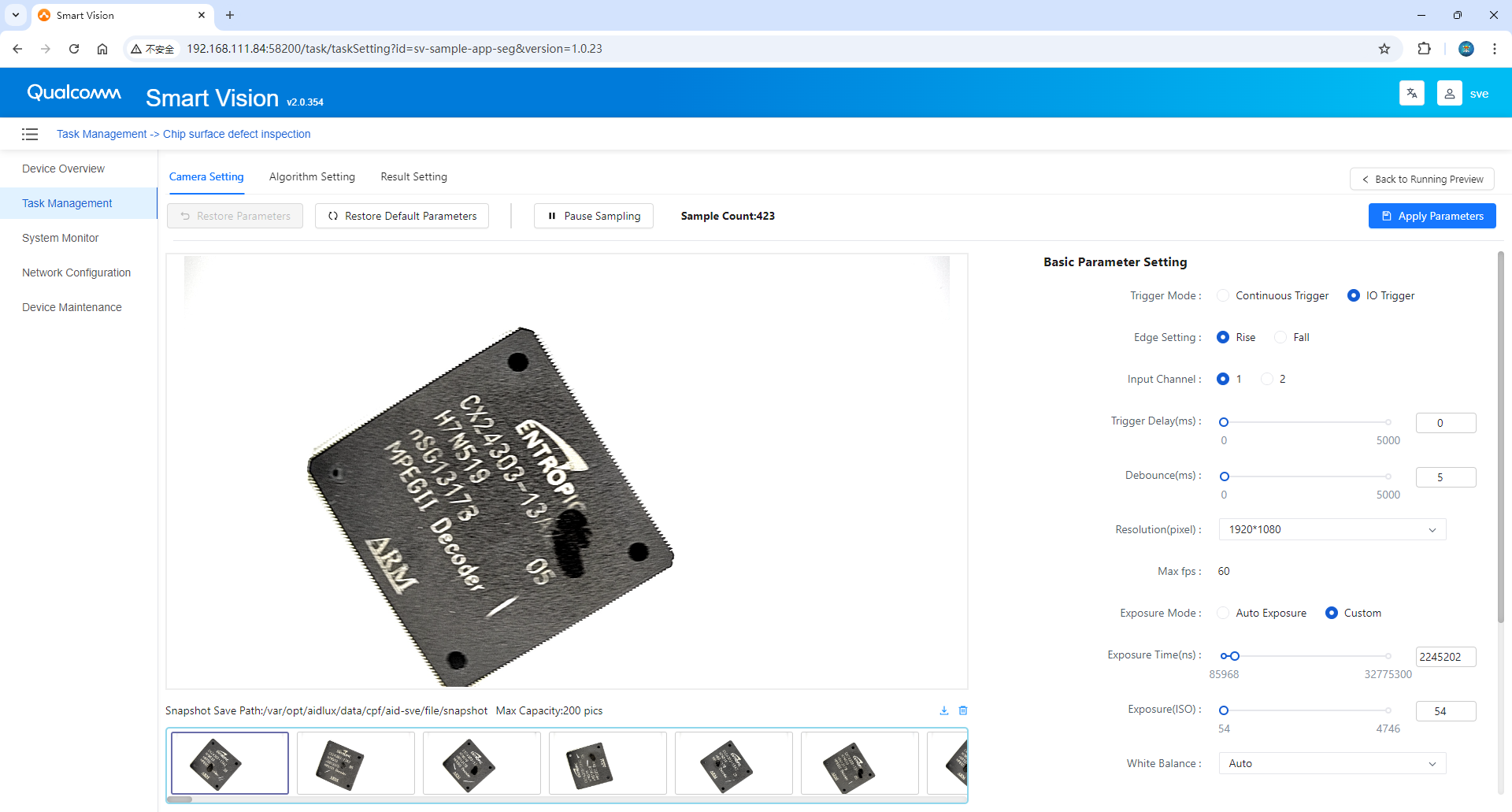Open tab search dropdown arrow
This screenshot has height=812, width=1512.
(16, 15)
